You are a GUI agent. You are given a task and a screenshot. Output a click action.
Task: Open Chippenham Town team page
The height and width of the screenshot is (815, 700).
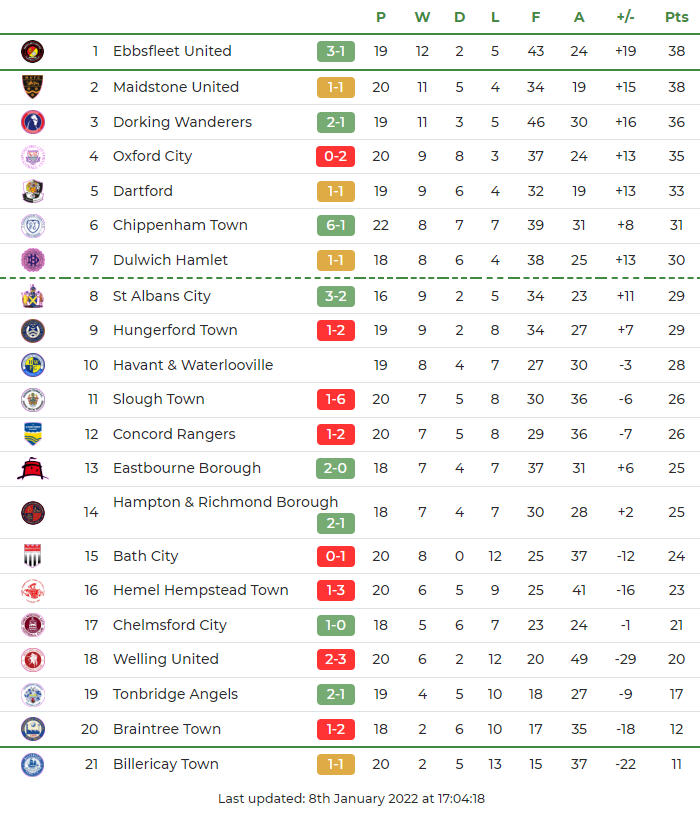[180, 225]
